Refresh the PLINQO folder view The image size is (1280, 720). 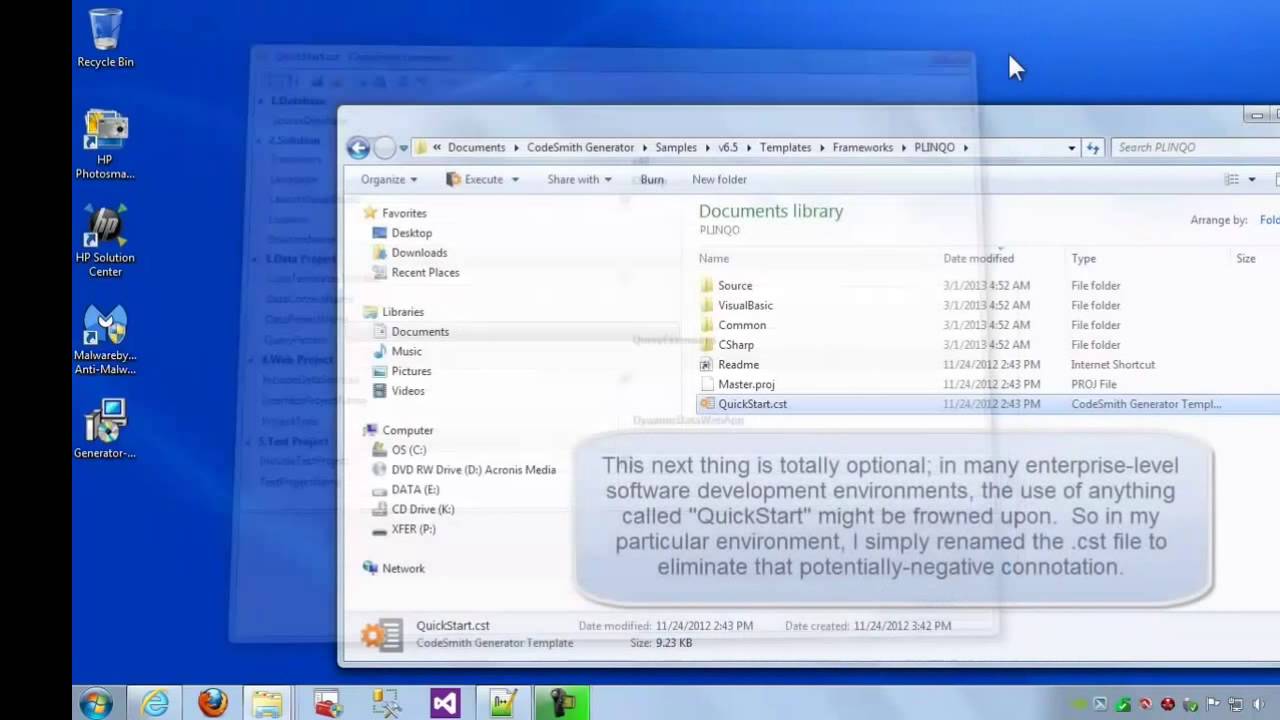[1093, 148]
